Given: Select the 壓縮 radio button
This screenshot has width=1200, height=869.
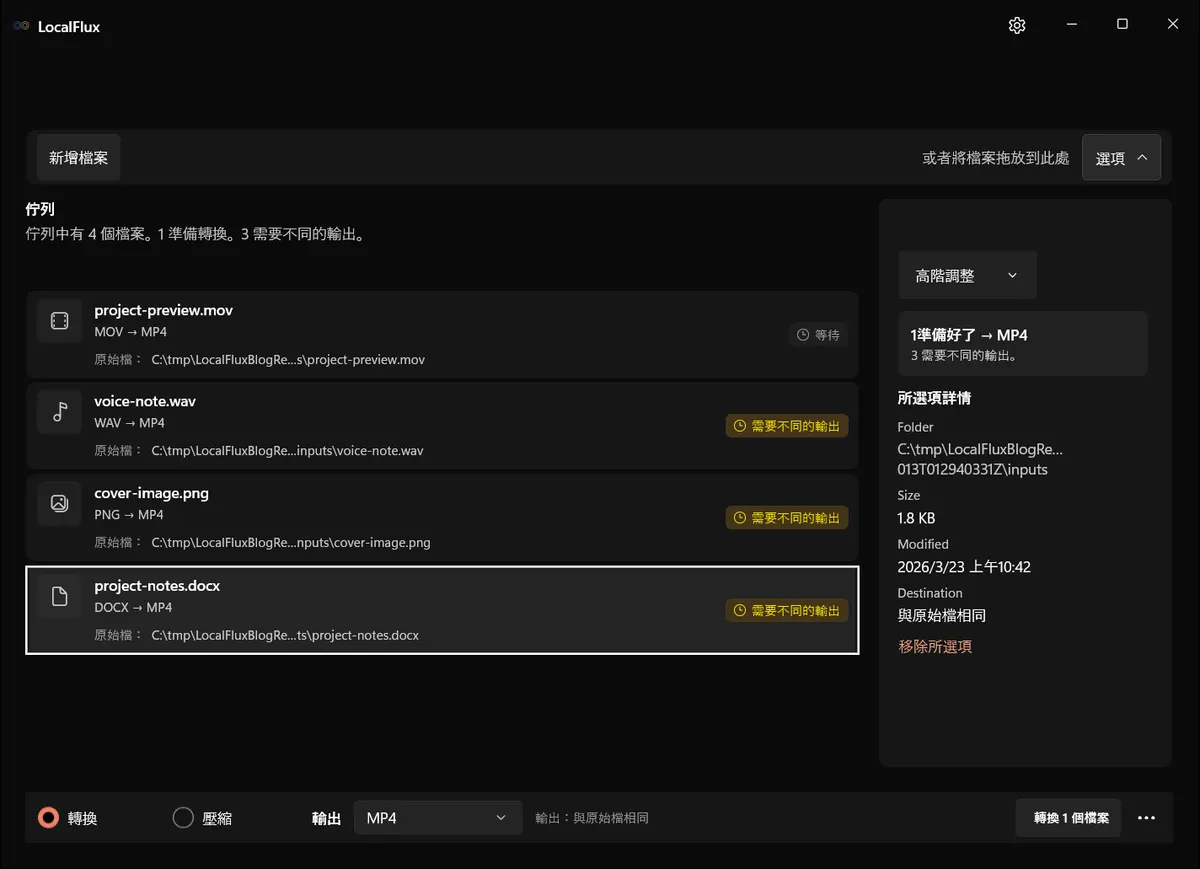Looking at the screenshot, I should (x=183, y=818).
